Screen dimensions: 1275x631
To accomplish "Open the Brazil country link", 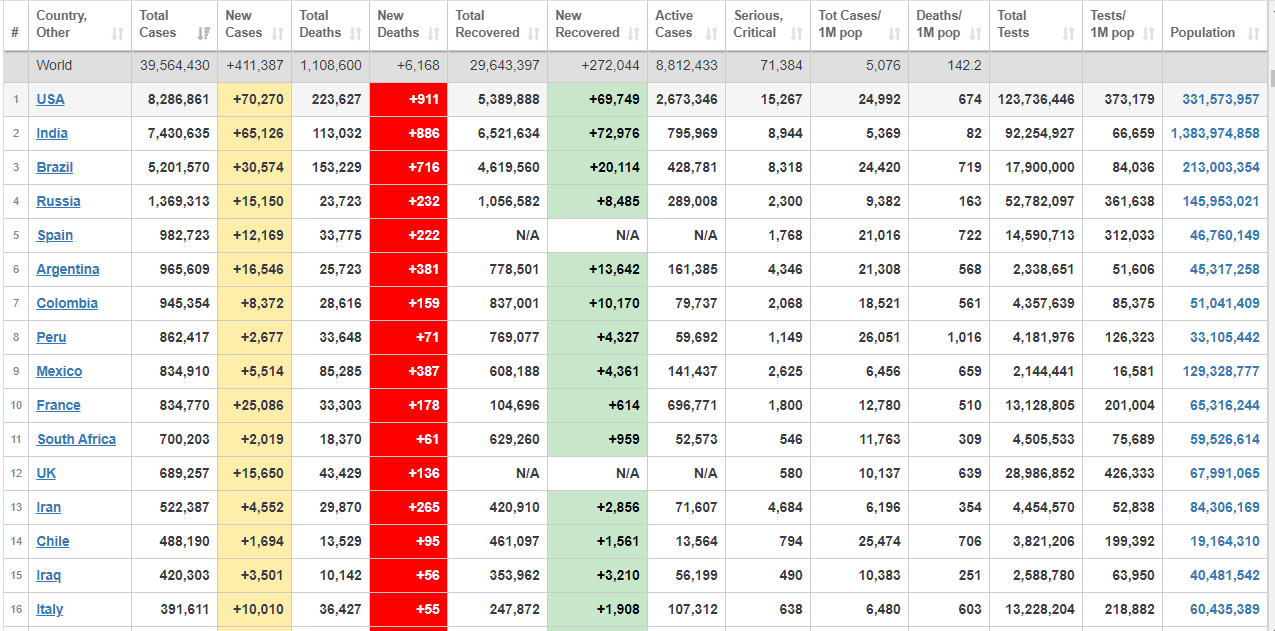I will click(55, 167).
